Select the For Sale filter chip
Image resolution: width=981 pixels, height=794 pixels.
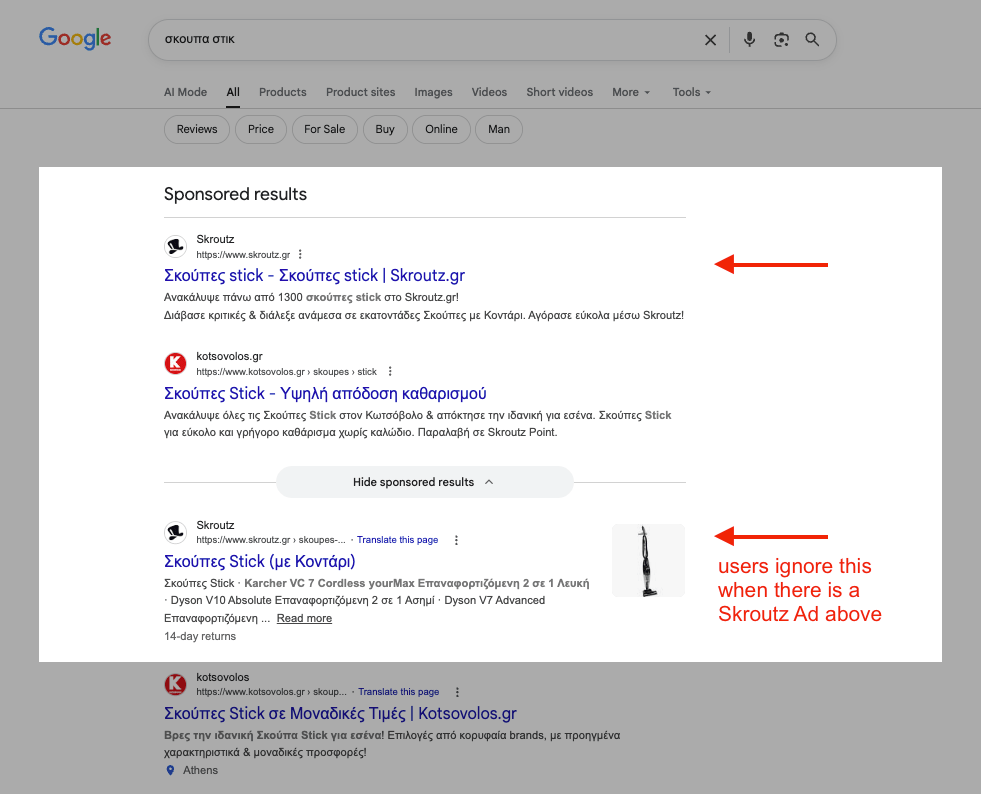324,129
